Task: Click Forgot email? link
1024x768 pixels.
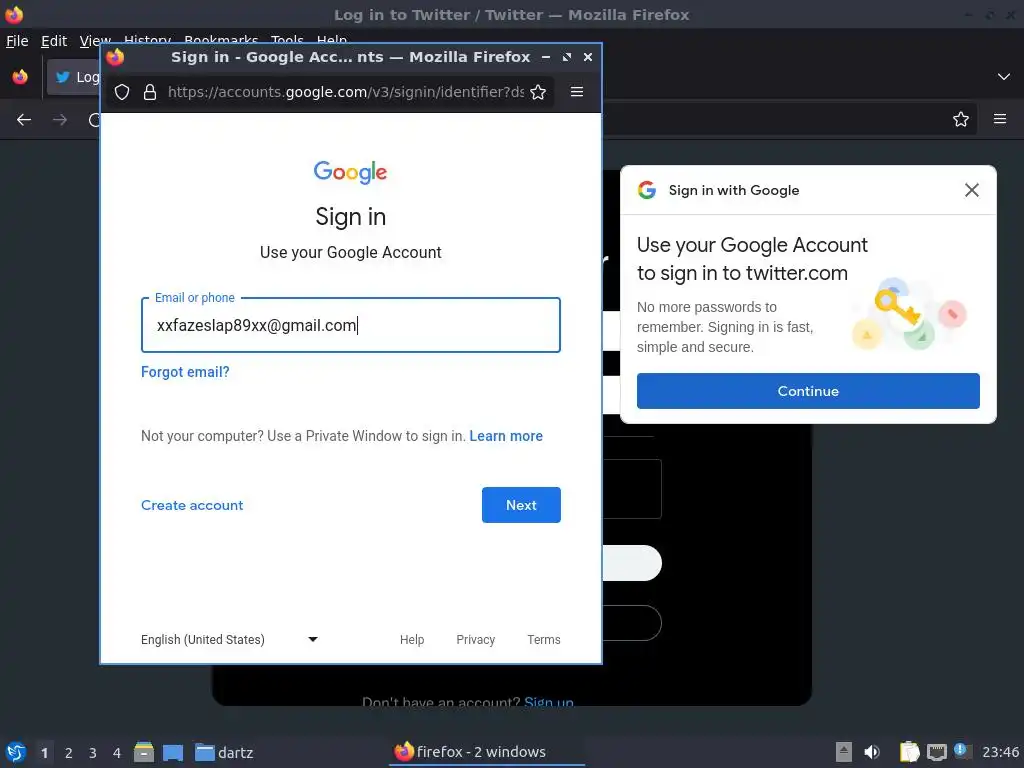Action: pos(185,372)
